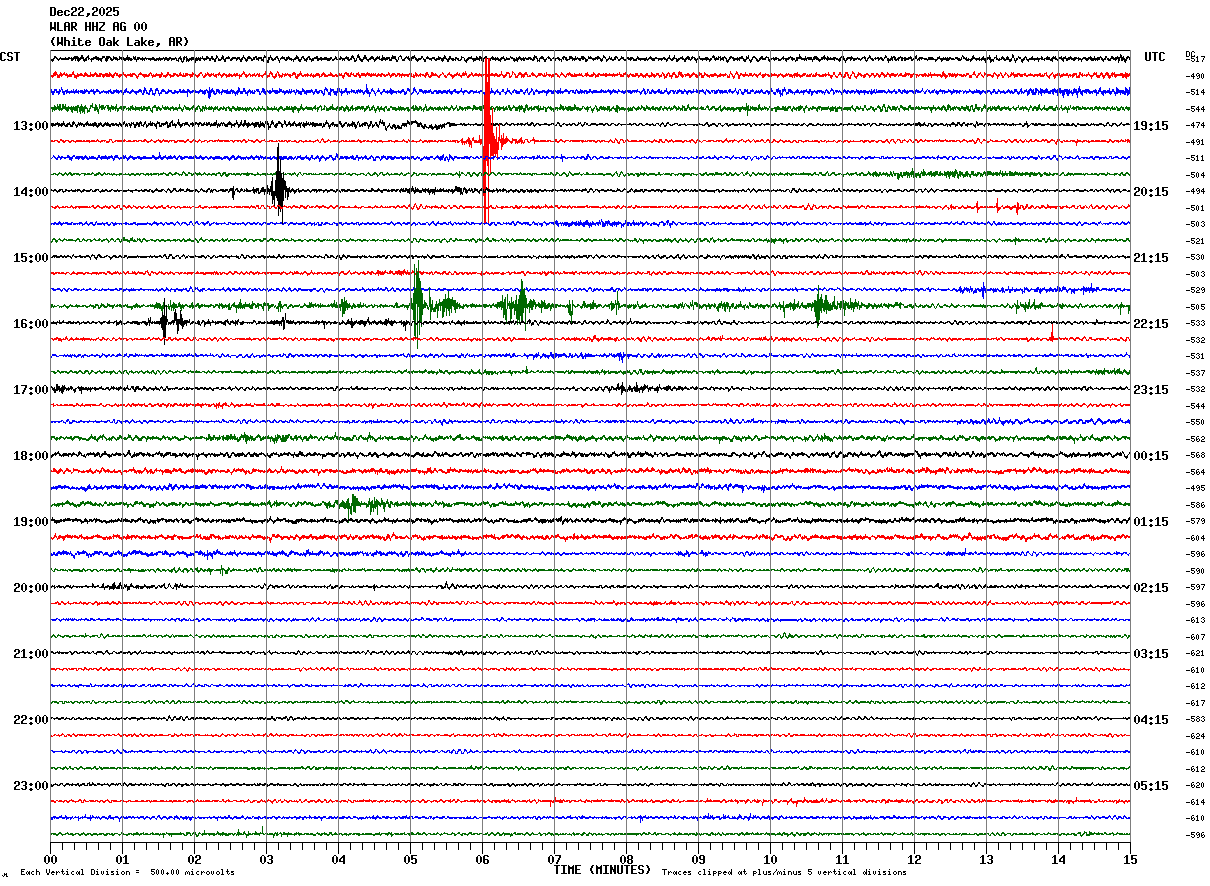The image size is (1210, 886).
Task: Click the CST timezone label
Action: pyautogui.click(x=10, y=57)
